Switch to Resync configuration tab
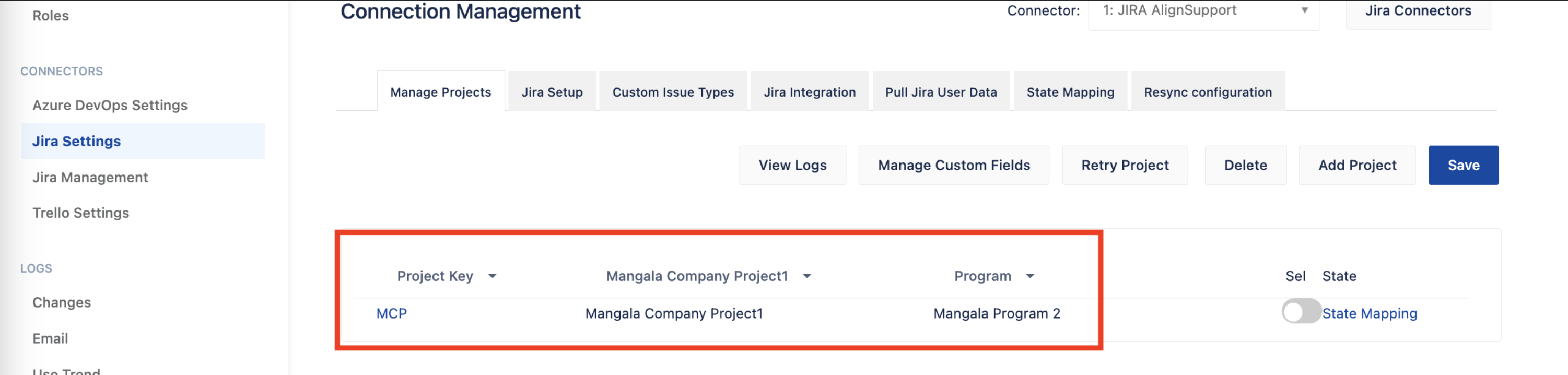Viewport: 1568px width, 375px height. (1207, 92)
